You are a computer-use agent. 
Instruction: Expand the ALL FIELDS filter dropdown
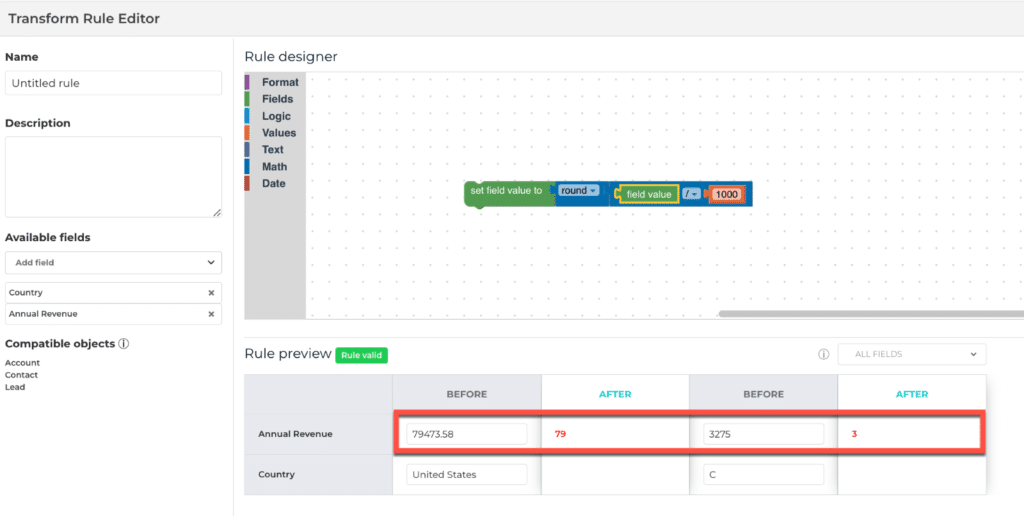click(x=911, y=354)
